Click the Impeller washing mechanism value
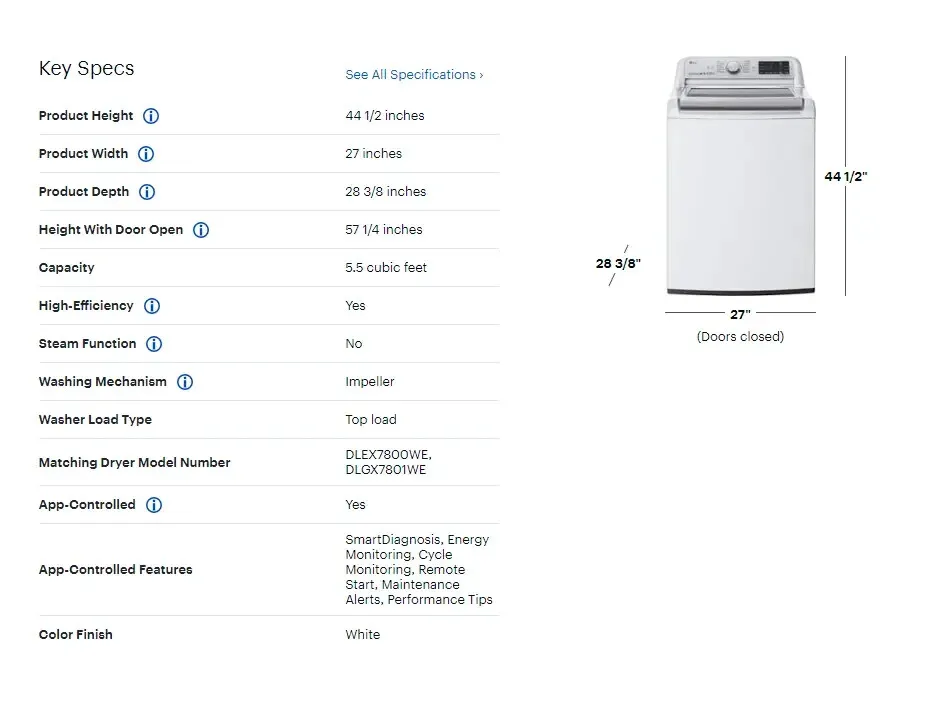Screen dimensions: 936x708 click(370, 381)
